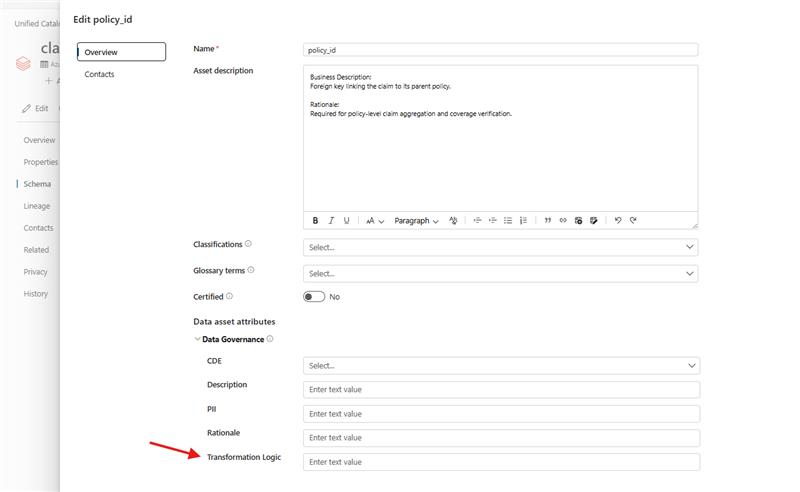Click the Databricks asset icon on background page
Viewport: 800px width, 492px height.
click(x=23, y=63)
